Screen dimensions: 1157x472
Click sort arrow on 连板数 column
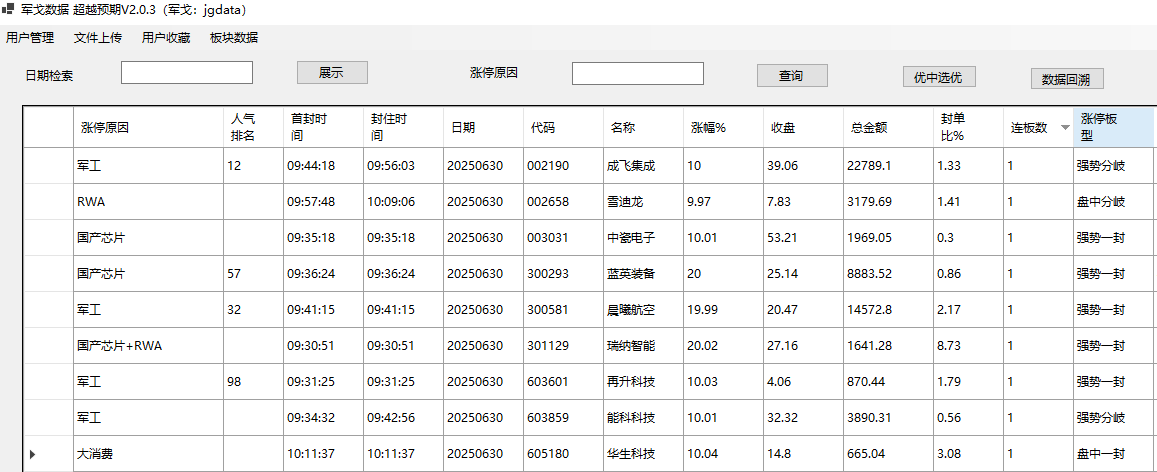point(1064,128)
